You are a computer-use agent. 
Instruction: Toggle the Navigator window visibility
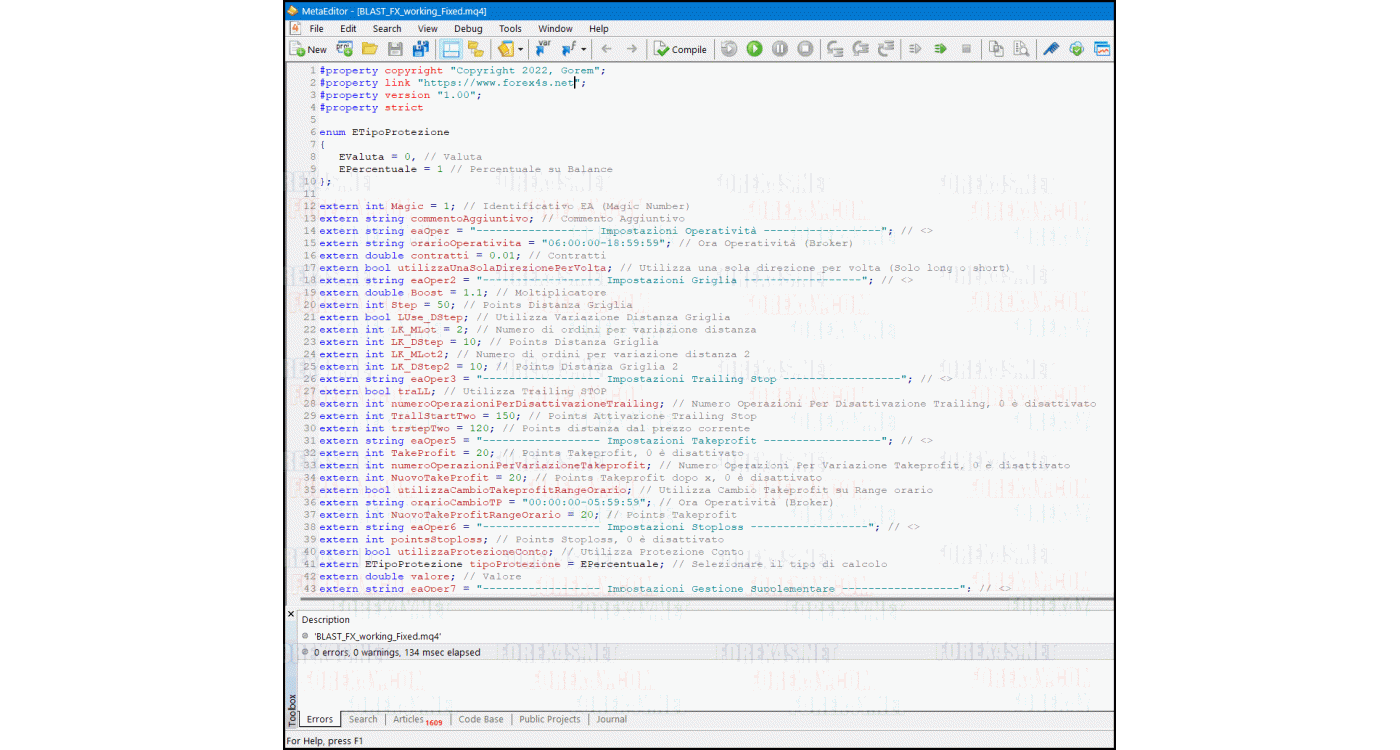tap(477, 48)
